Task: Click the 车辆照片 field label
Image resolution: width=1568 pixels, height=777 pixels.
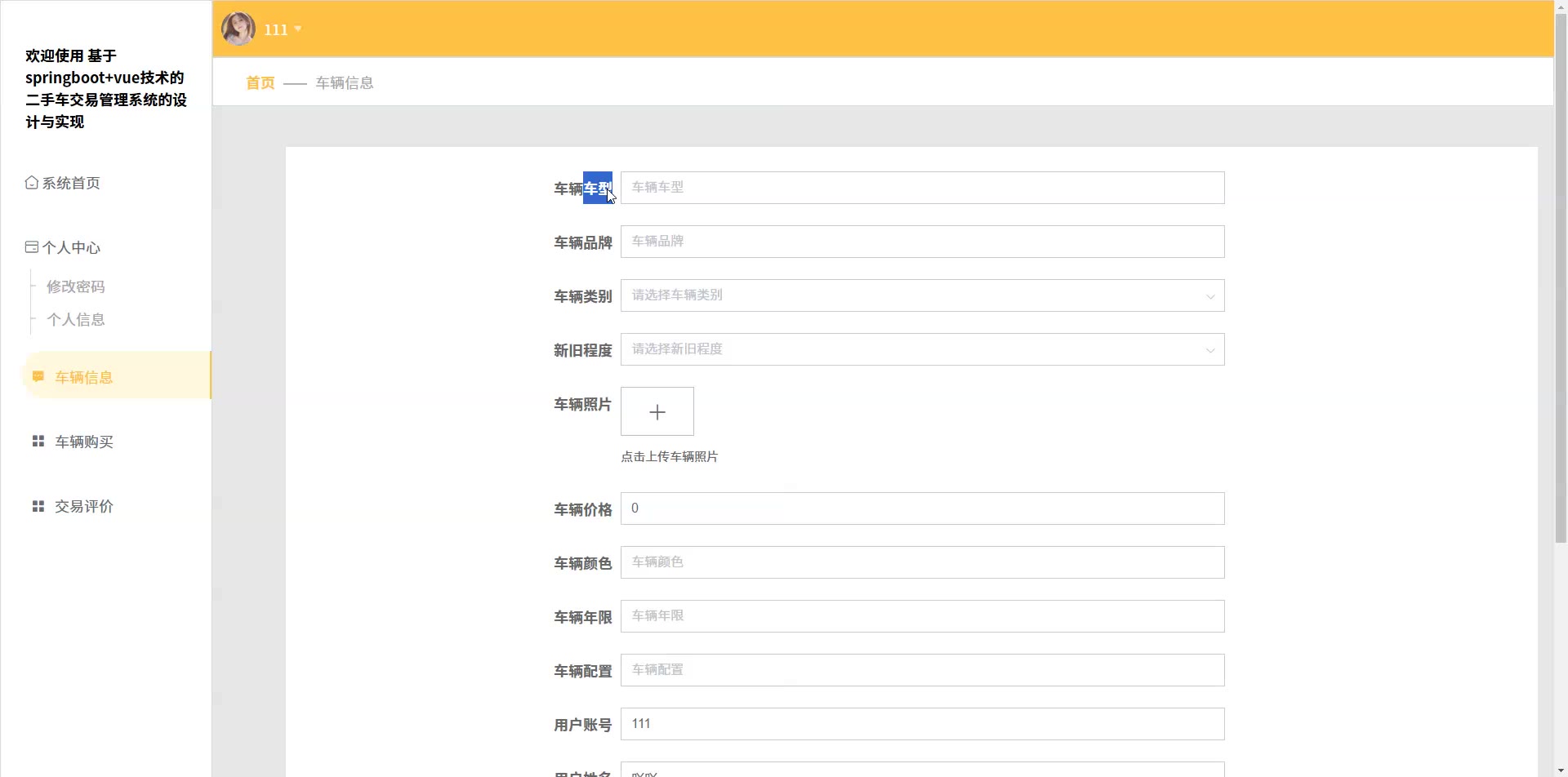Action: (x=583, y=404)
